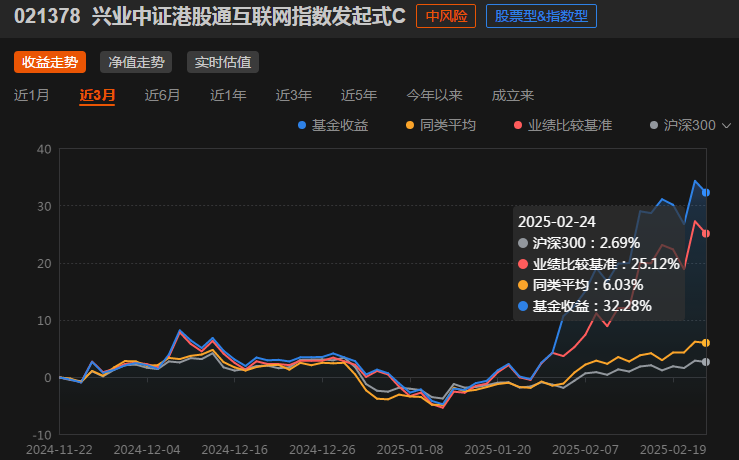Show 今年以来 returns
739x460 pixels.
point(435,95)
